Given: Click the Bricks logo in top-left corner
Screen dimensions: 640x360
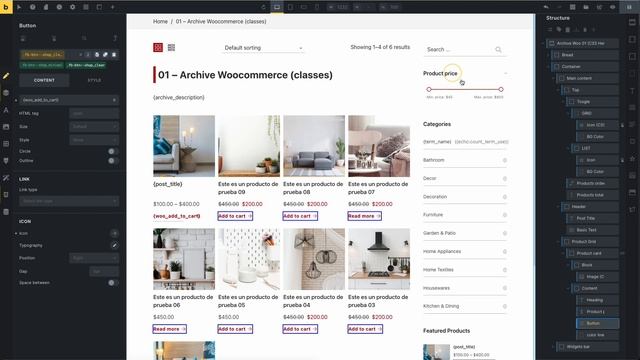Looking at the screenshot, I should pos(6,7).
